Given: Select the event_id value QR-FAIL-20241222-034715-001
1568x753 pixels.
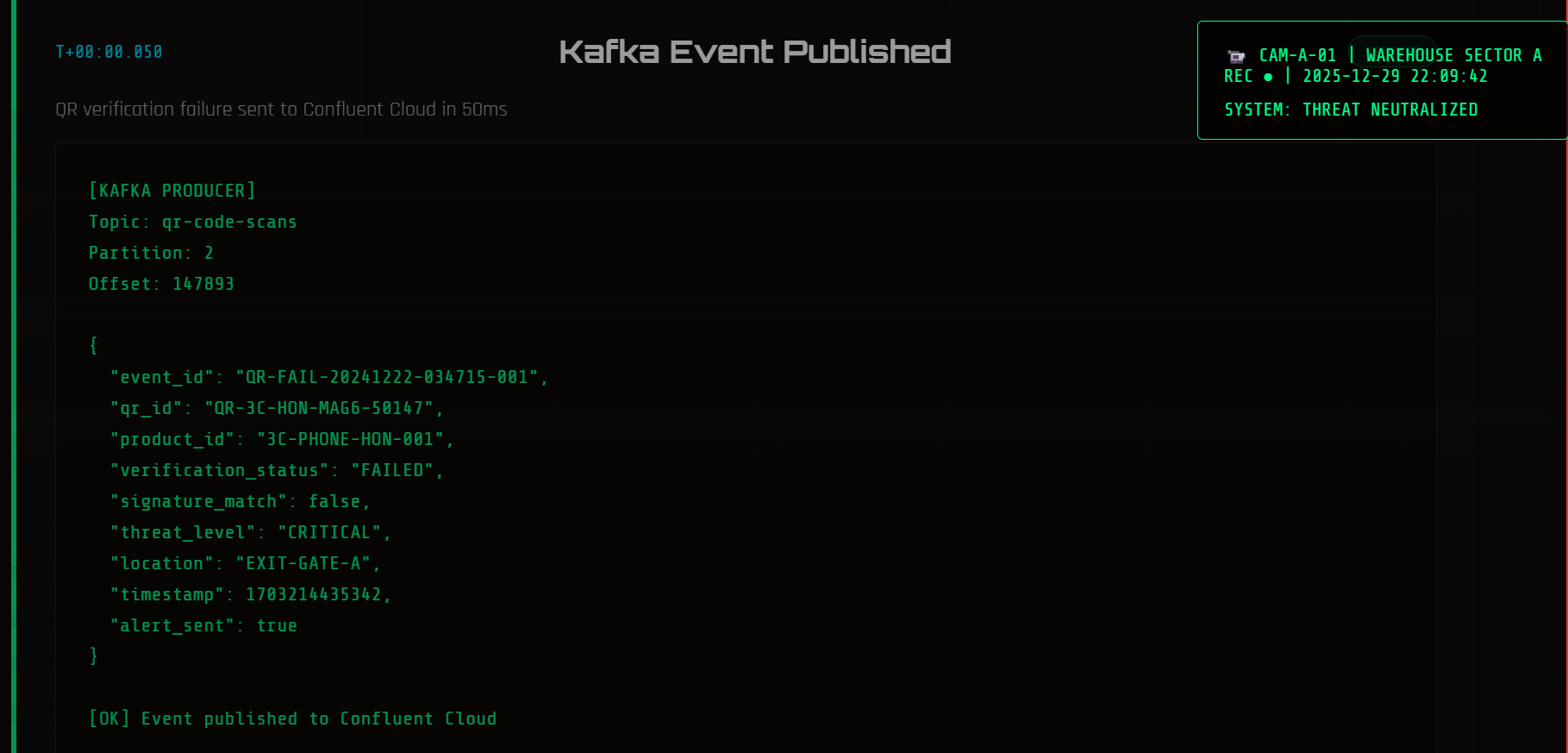Looking at the screenshot, I should pyautogui.click(x=386, y=377).
